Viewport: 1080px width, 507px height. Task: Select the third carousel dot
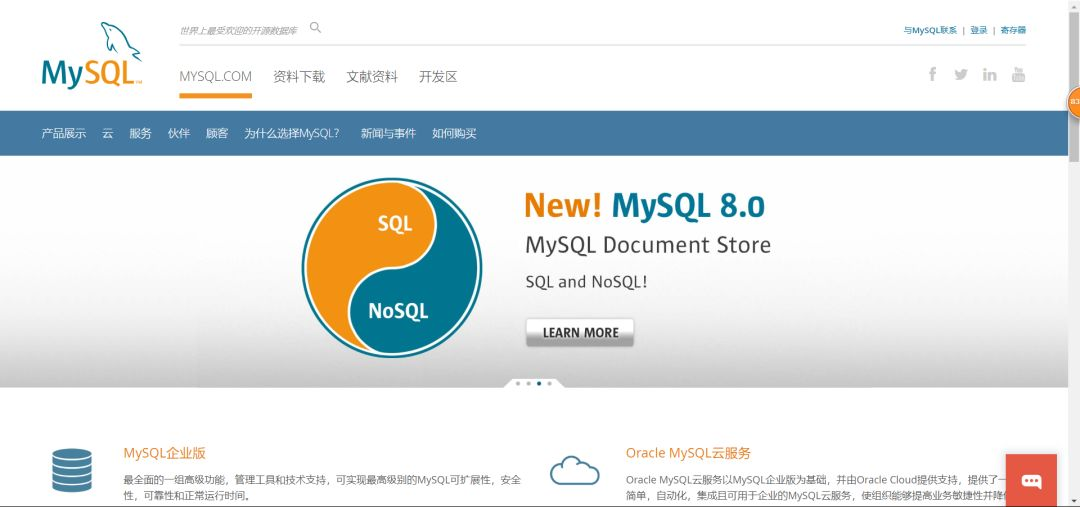(539, 383)
